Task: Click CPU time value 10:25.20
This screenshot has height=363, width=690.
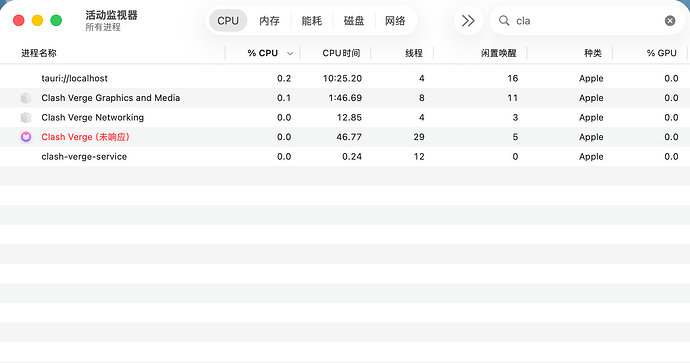Action: (342, 78)
